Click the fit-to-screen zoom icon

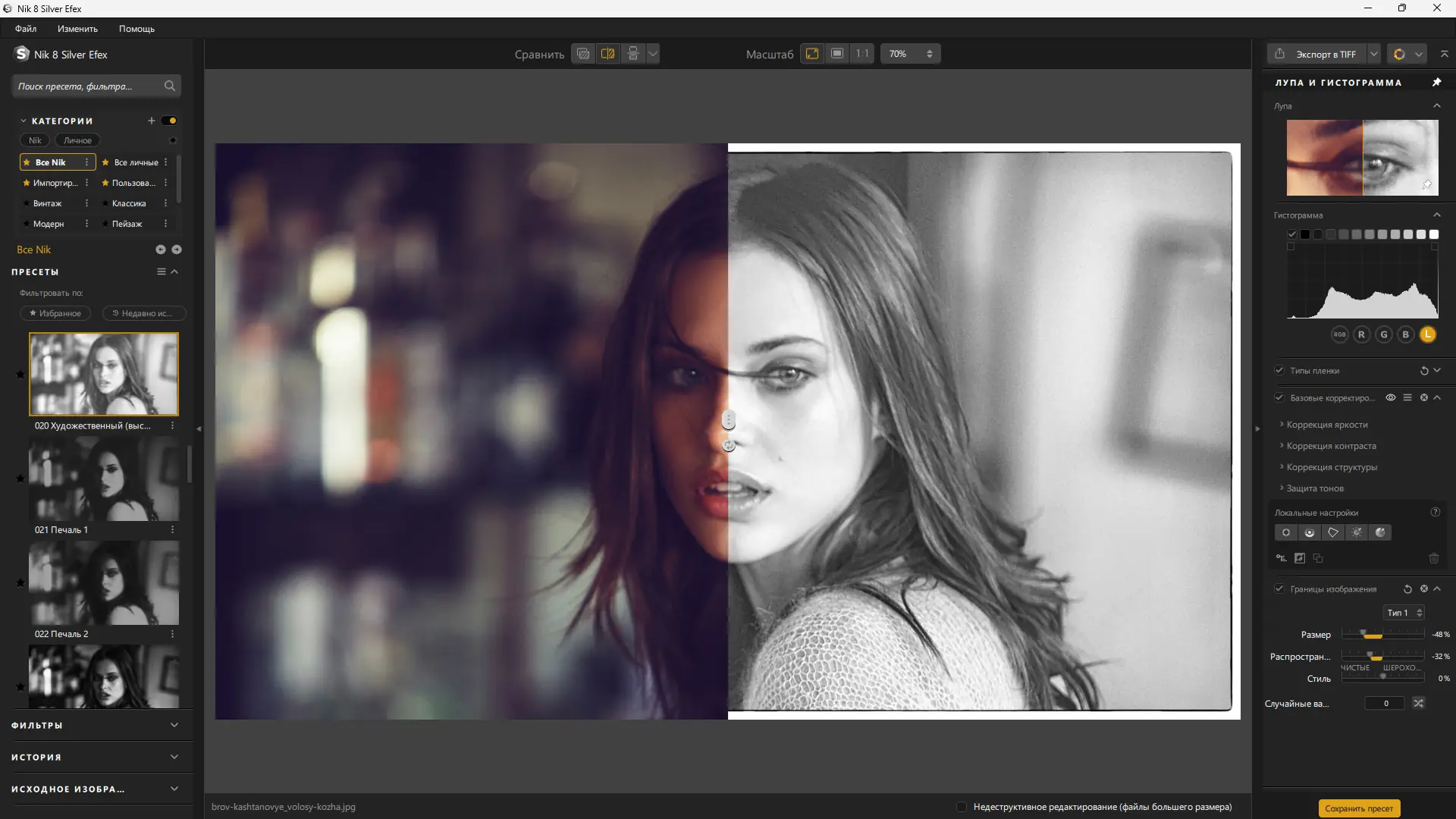point(812,54)
